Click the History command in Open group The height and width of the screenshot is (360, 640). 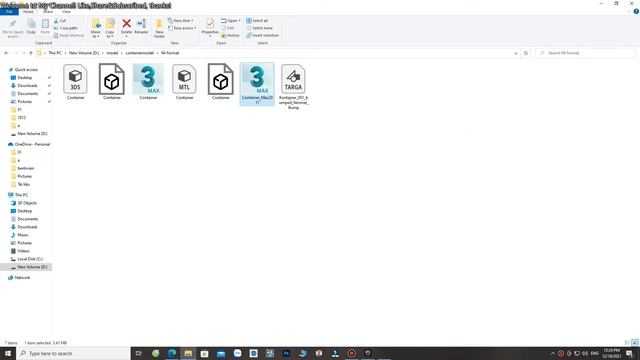click(x=231, y=36)
